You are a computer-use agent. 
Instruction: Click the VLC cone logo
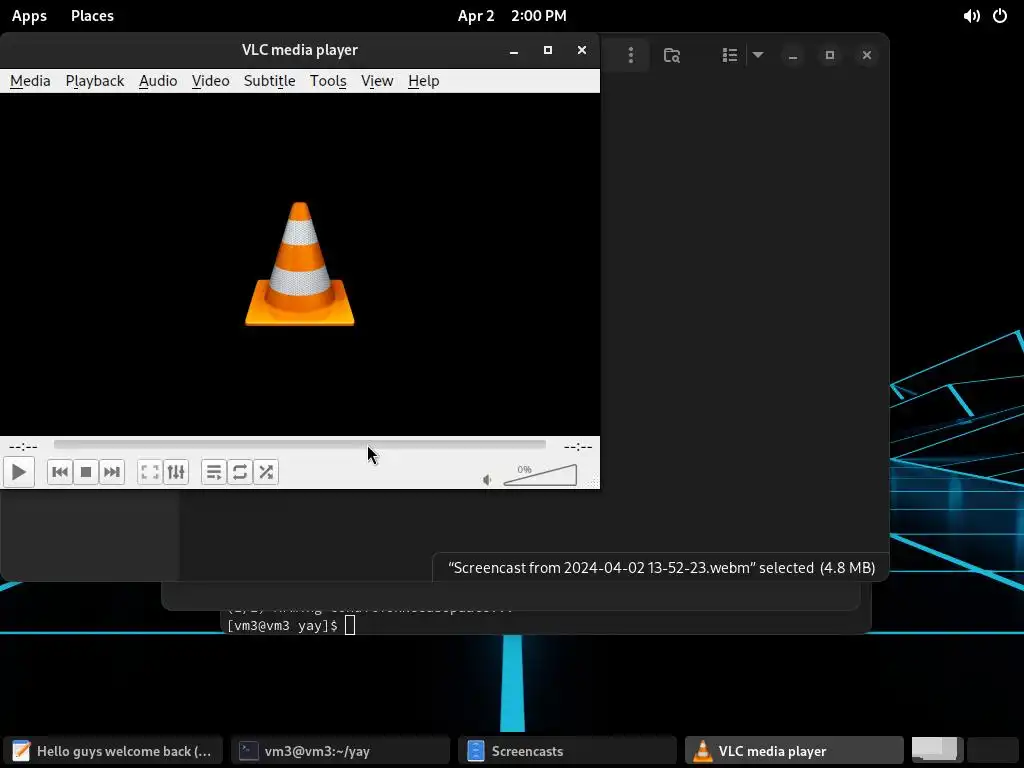(300, 264)
